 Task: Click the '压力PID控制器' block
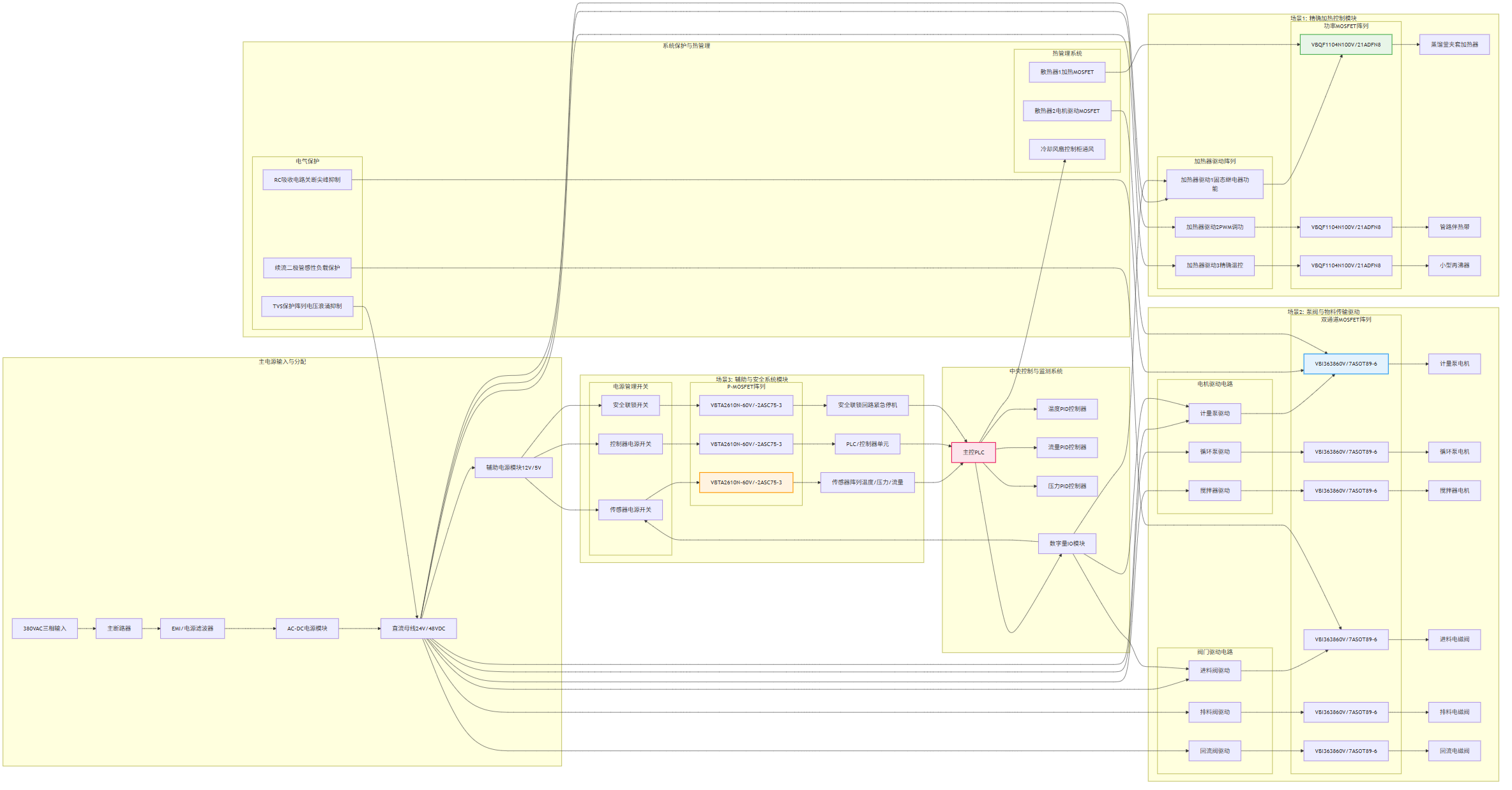1067,486
